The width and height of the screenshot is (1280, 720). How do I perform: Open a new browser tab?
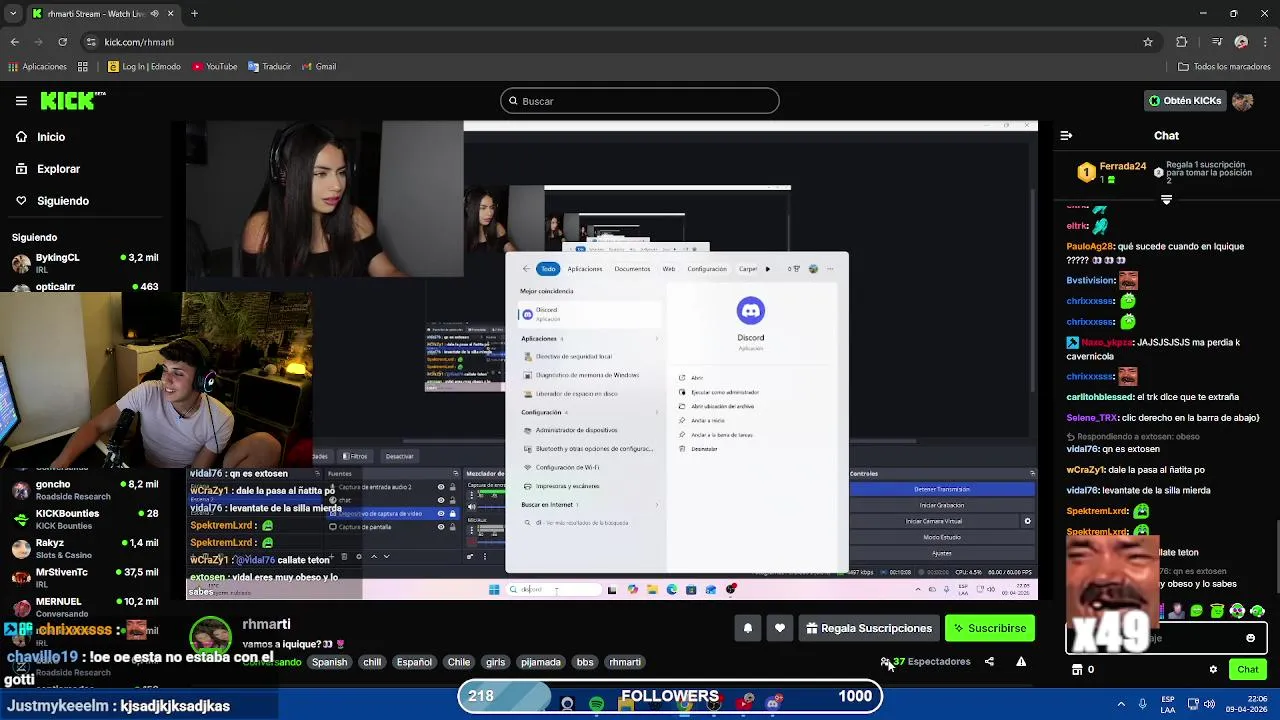click(x=194, y=14)
